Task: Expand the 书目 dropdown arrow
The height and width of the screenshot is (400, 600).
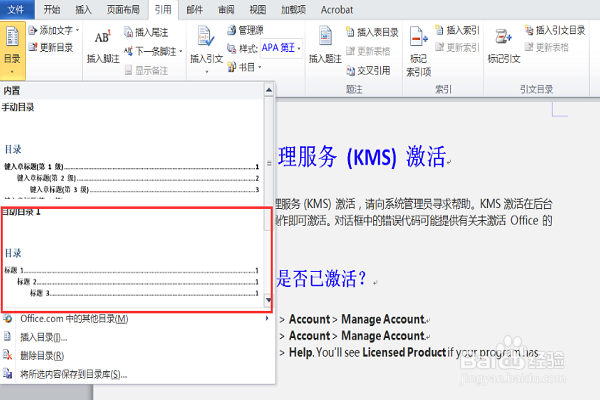Action: pos(260,67)
